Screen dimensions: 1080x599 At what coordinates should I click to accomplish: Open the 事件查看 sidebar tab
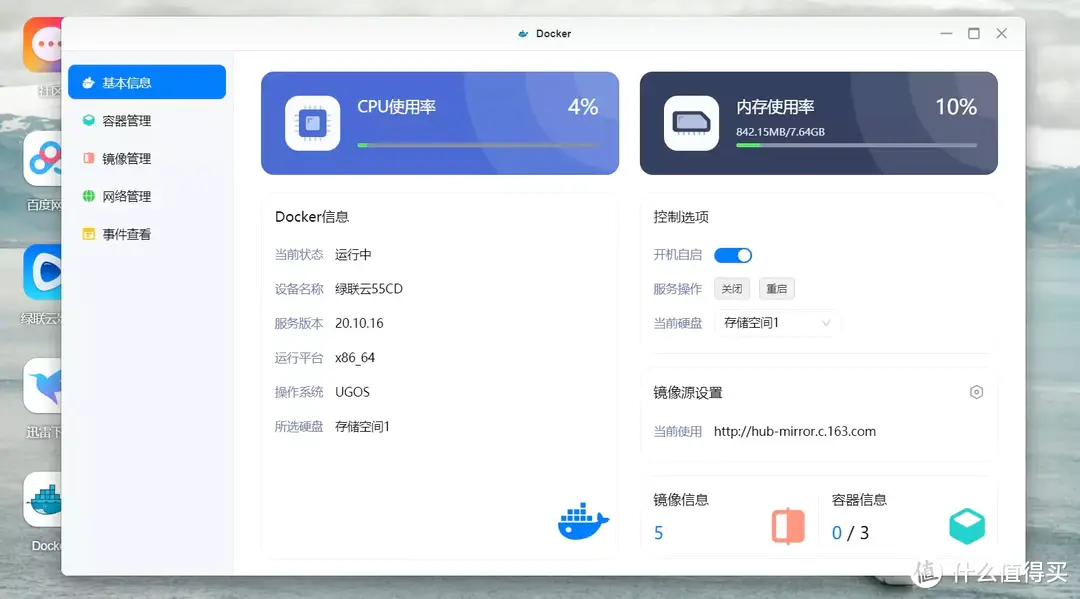pyautogui.click(x=147, y=234)
